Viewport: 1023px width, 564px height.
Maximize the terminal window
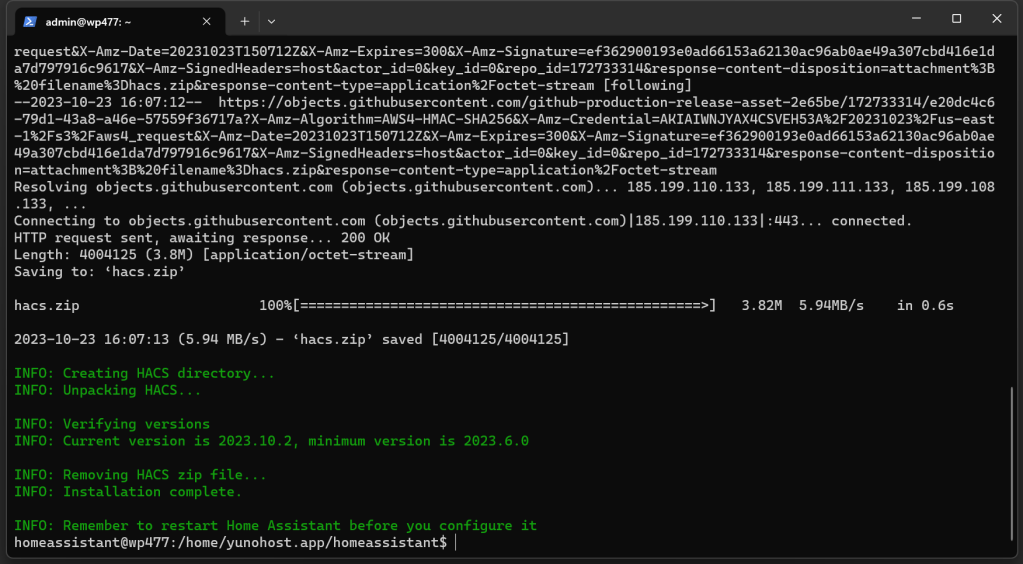coord(956,19)
